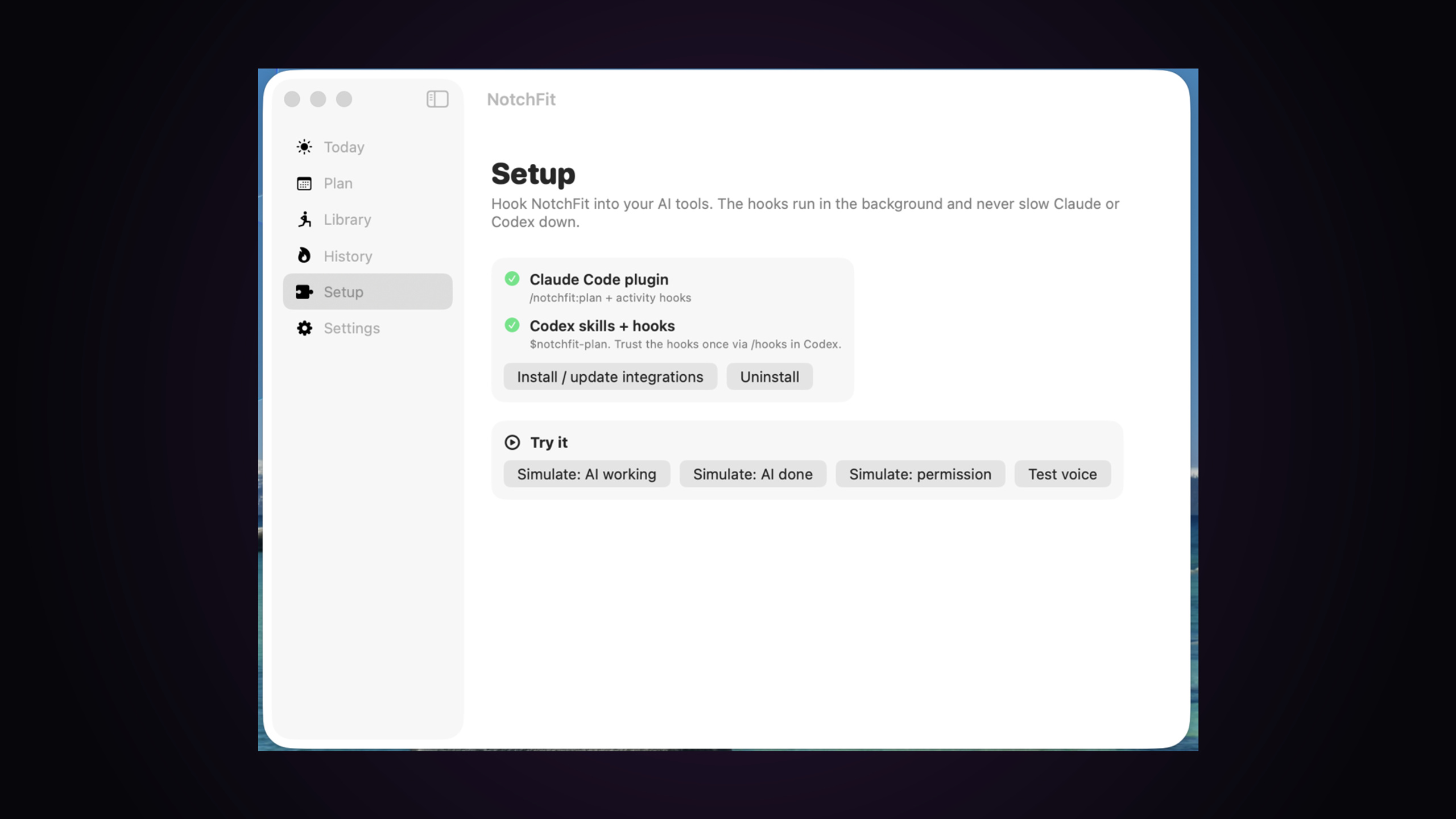Click the play circle icon beside Try it
The height and width of the screenshot is (819, 1456).
click(512, 442)
